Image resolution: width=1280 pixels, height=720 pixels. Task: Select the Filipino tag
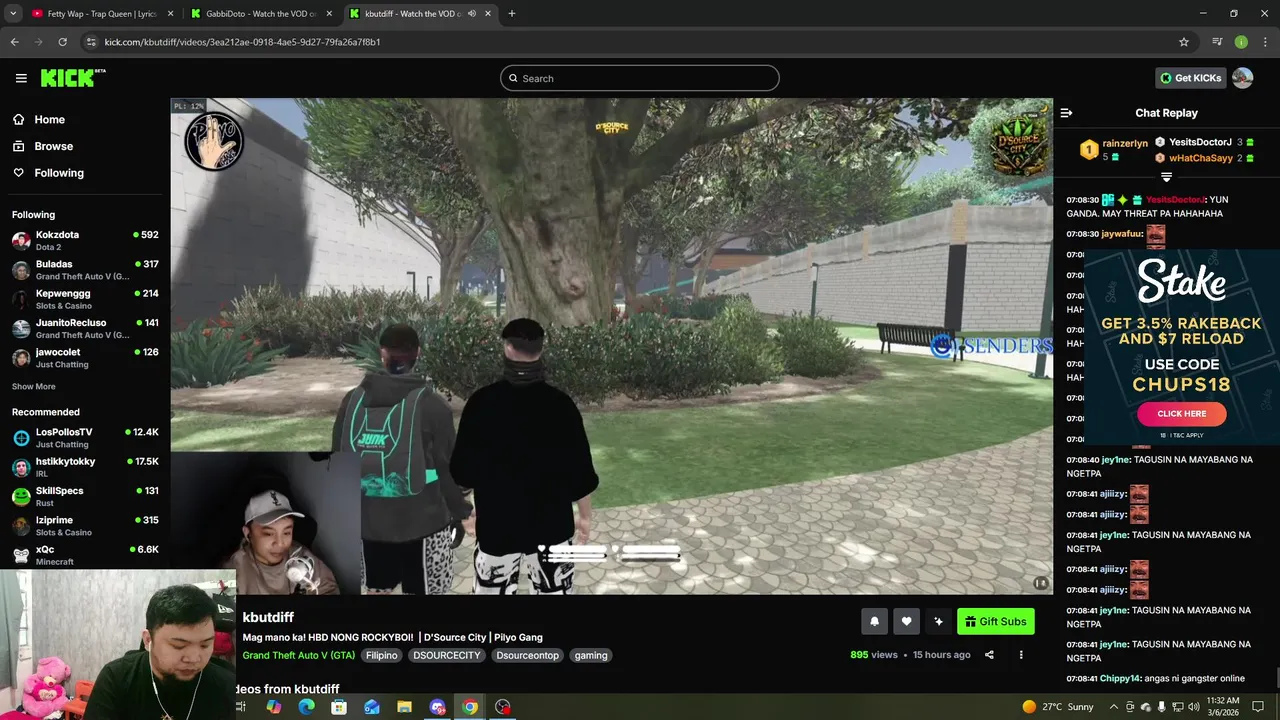click(x=381, y=655)
